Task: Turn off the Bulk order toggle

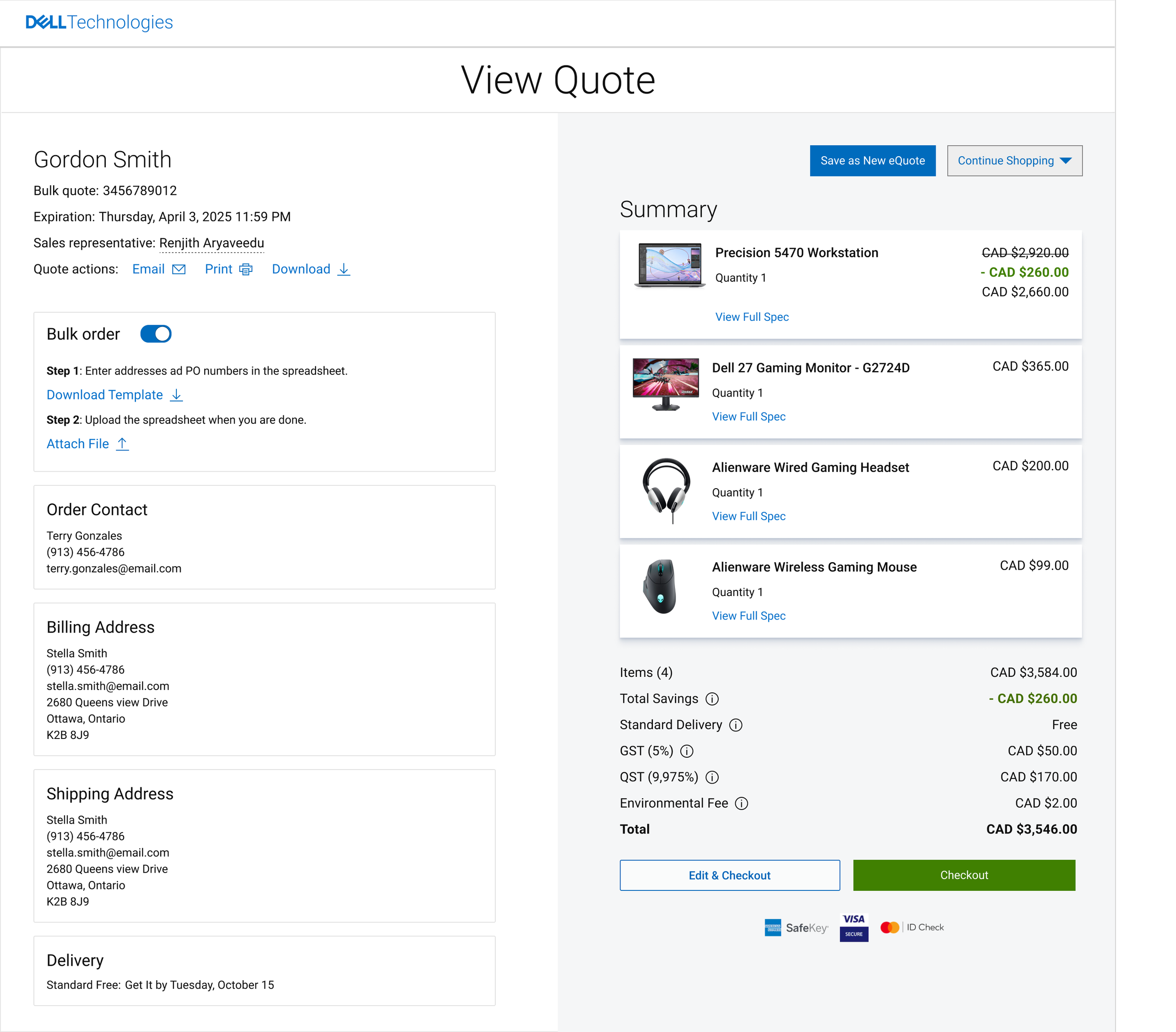Action: point(156,333)
